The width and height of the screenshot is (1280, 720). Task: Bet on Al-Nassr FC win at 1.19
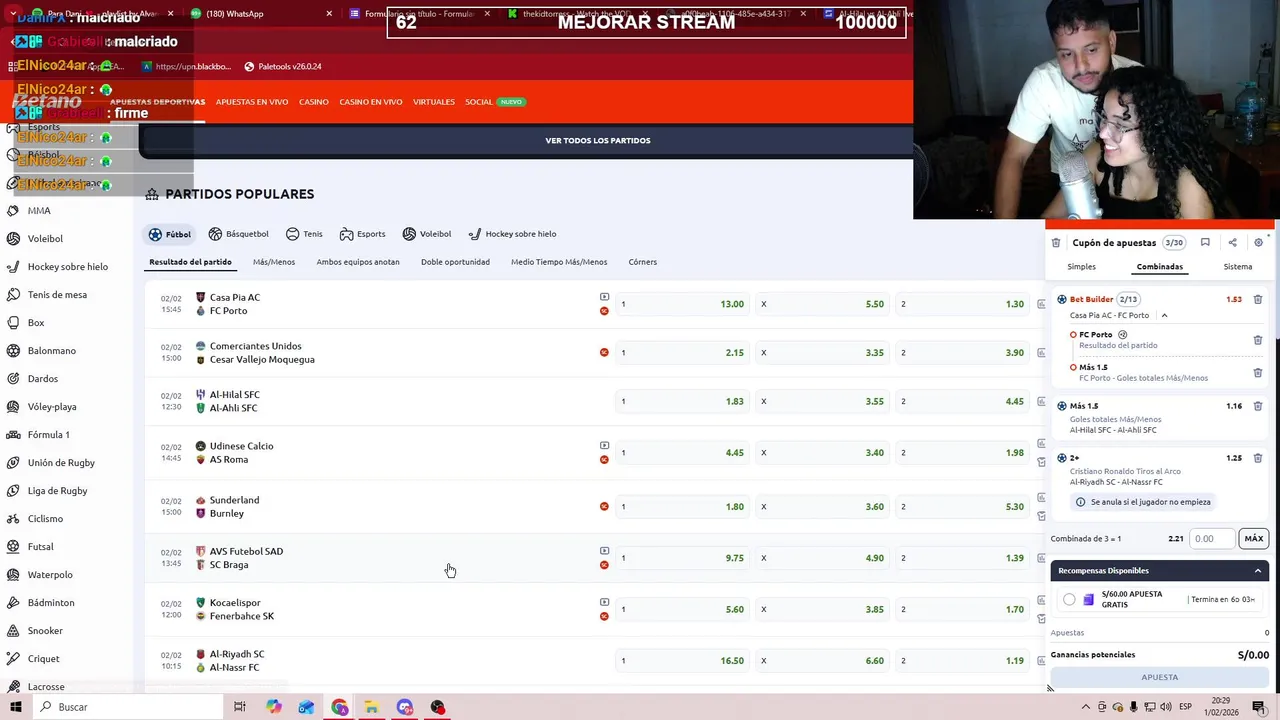click(962, 661)
